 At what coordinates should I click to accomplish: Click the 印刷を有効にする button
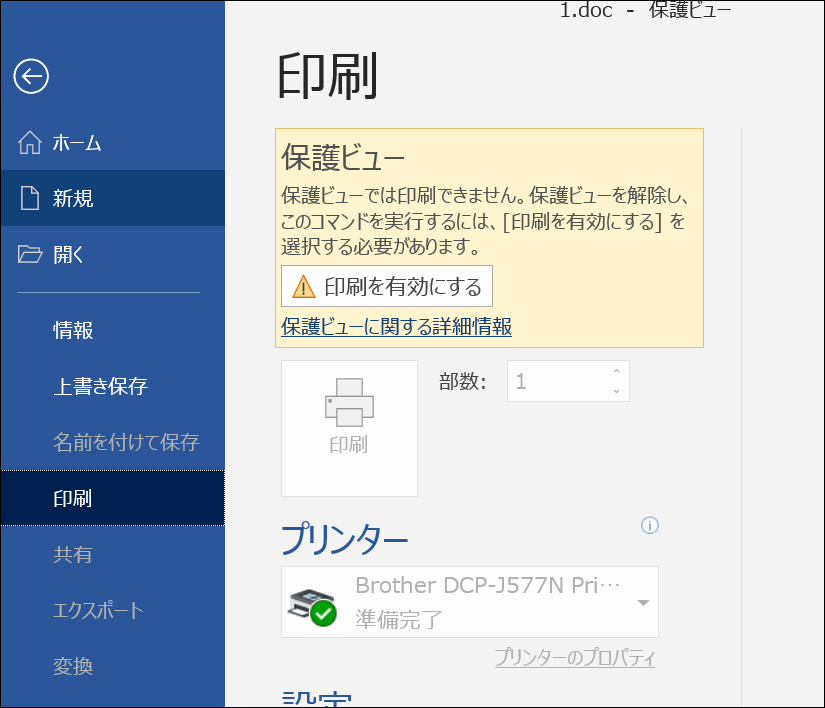point(387,287)
